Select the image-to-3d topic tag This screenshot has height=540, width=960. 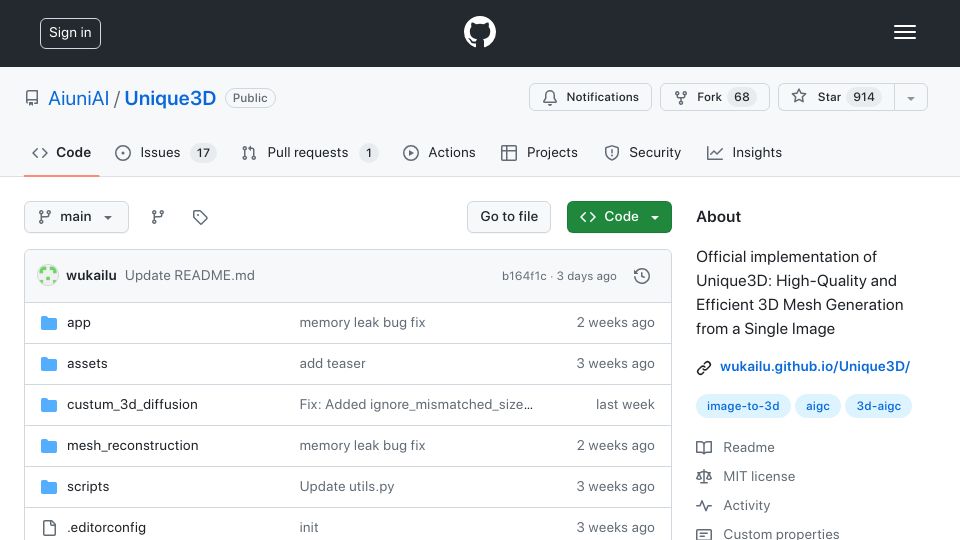pyautogui.click(x=743, y=406)
